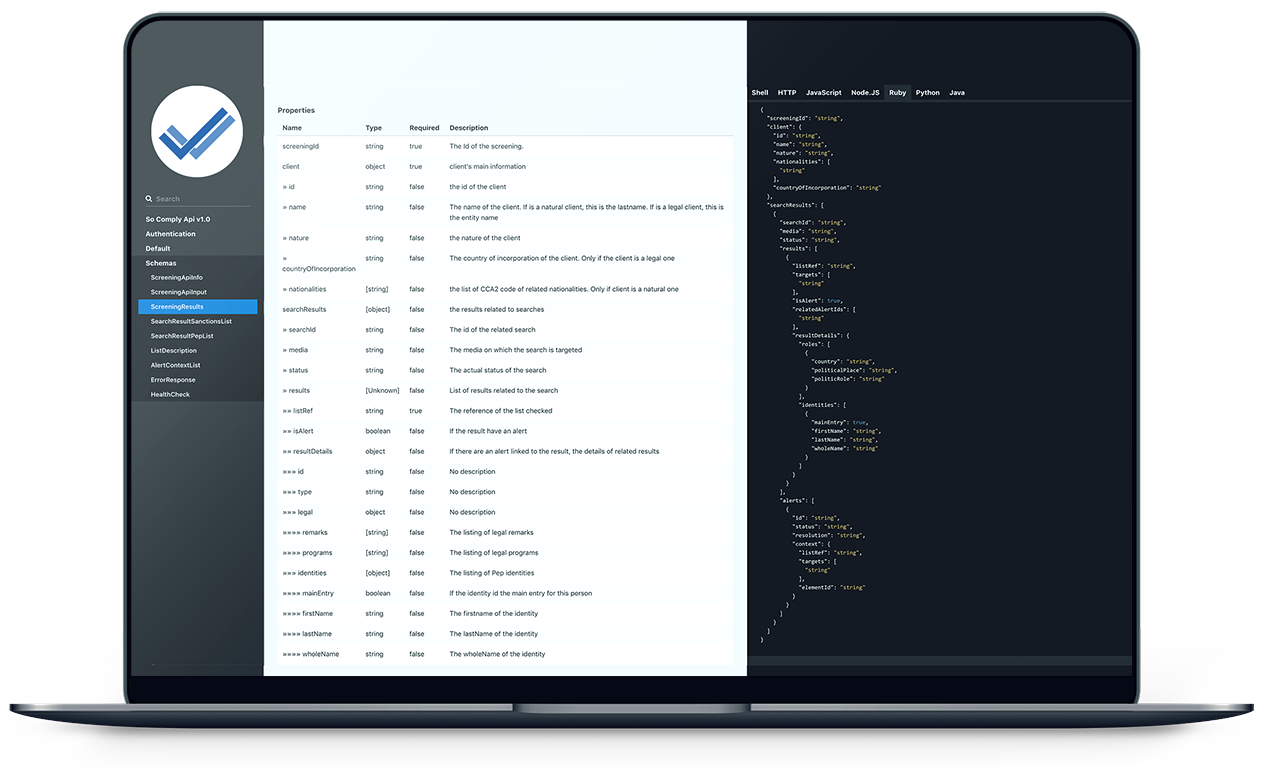Select the highlighted ScreeningResults sidebar entry

[x=198, y=307]
